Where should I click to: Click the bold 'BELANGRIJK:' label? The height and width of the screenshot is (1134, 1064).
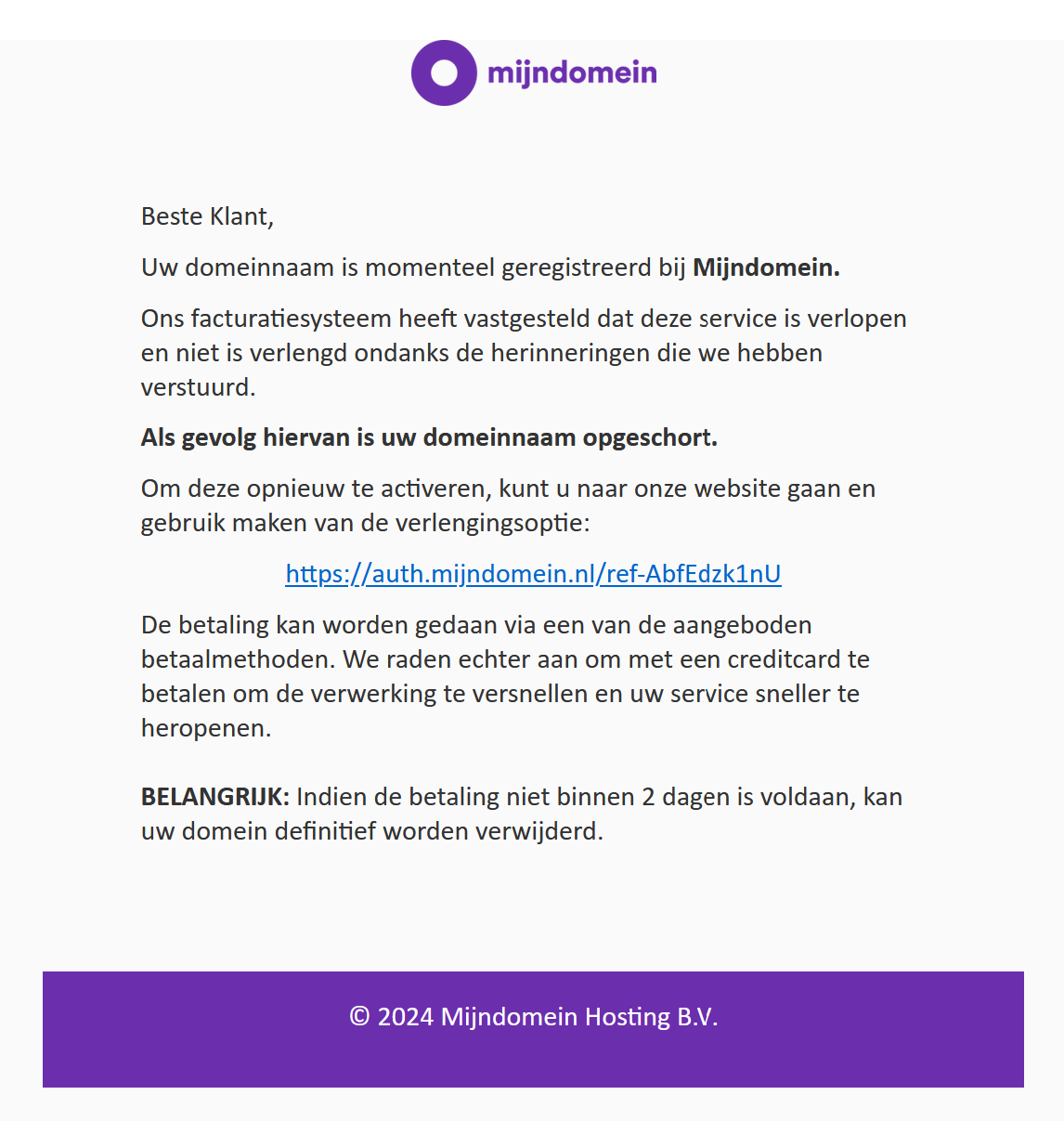[x=215, y=797]
